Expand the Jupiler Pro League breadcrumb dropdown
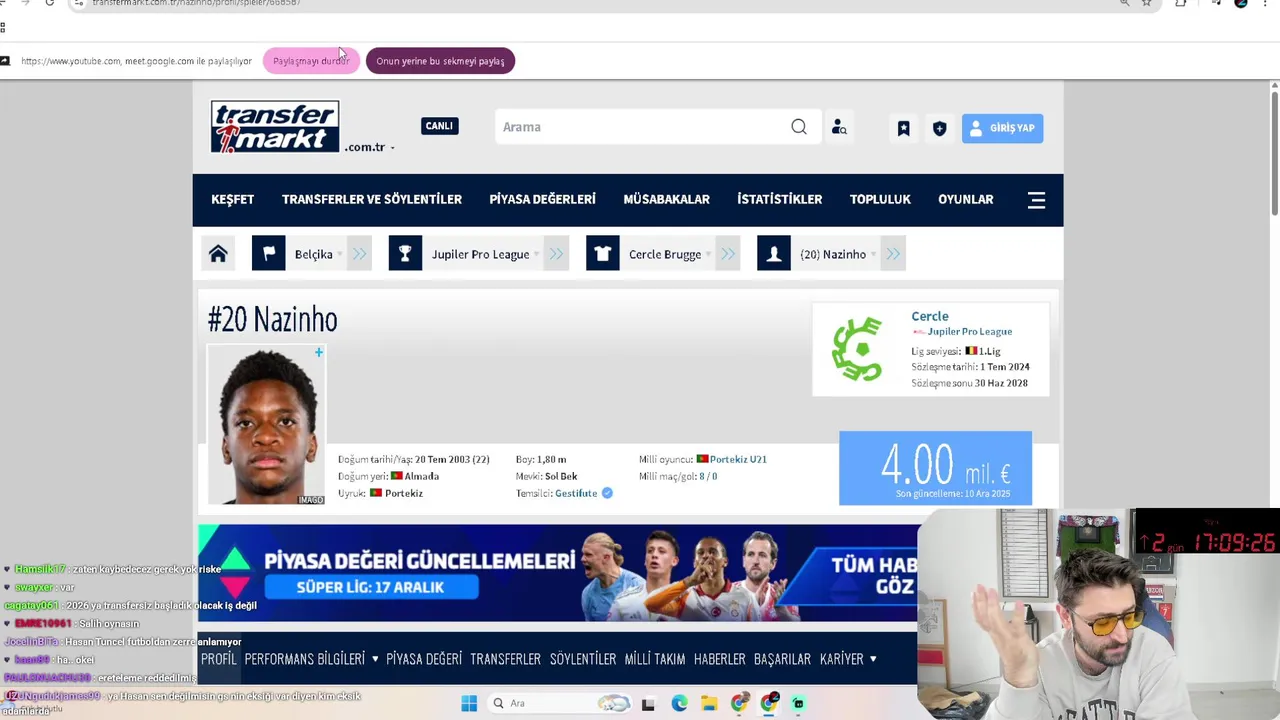 coord(537,255)
